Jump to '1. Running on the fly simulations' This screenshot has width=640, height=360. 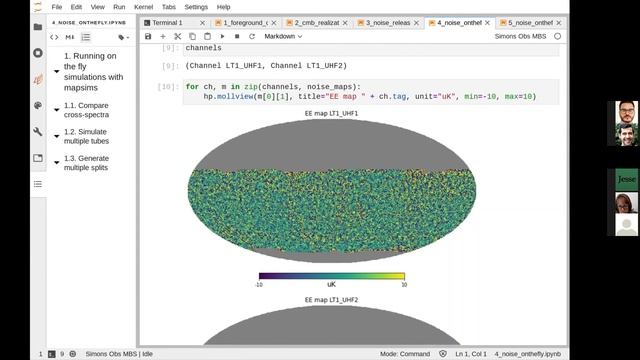tap(93, 72)
